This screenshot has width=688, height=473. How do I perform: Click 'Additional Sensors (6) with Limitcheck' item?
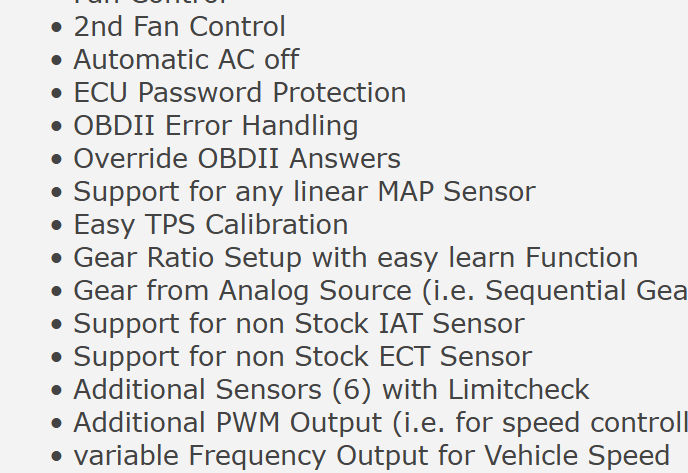pos(331,390)
